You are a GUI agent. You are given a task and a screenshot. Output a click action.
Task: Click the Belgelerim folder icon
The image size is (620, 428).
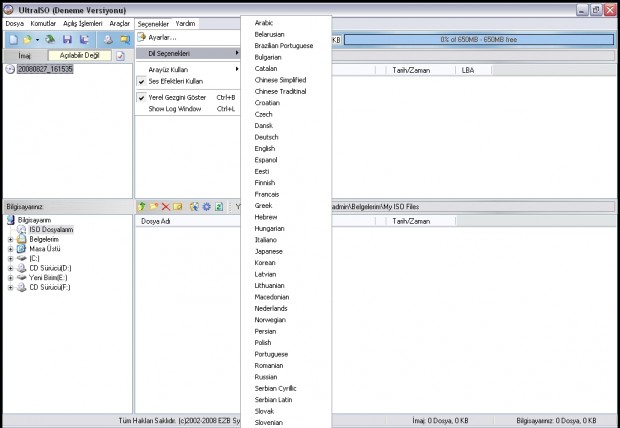point(22,239)
